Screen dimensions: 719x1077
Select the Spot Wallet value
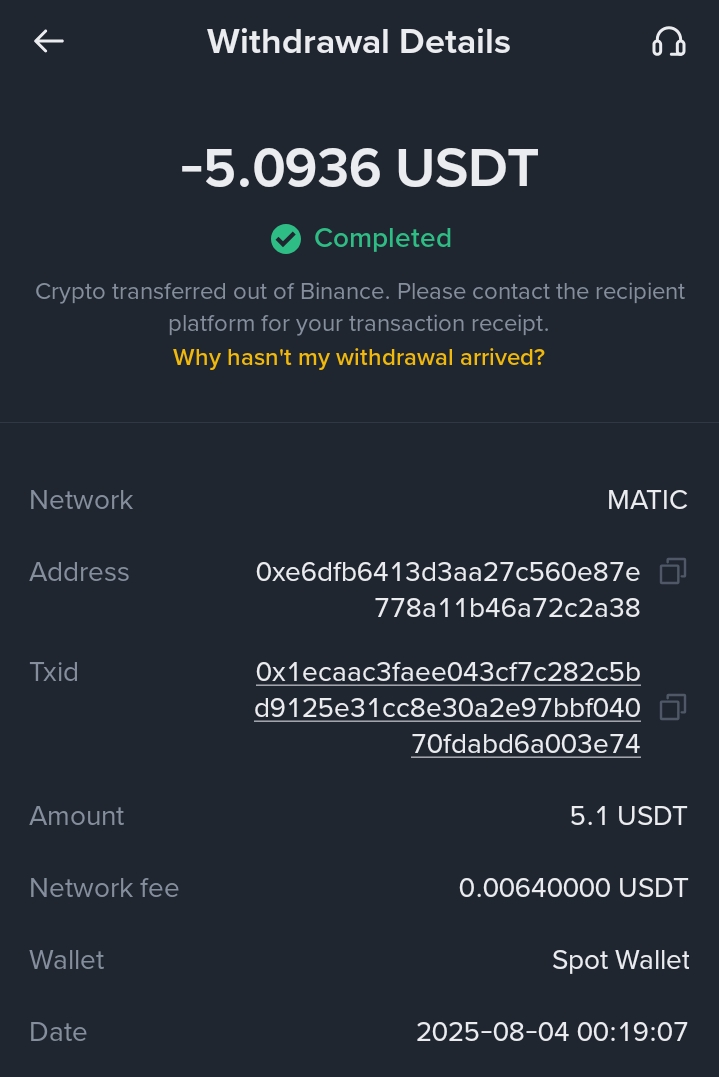[x=620, y=960]
